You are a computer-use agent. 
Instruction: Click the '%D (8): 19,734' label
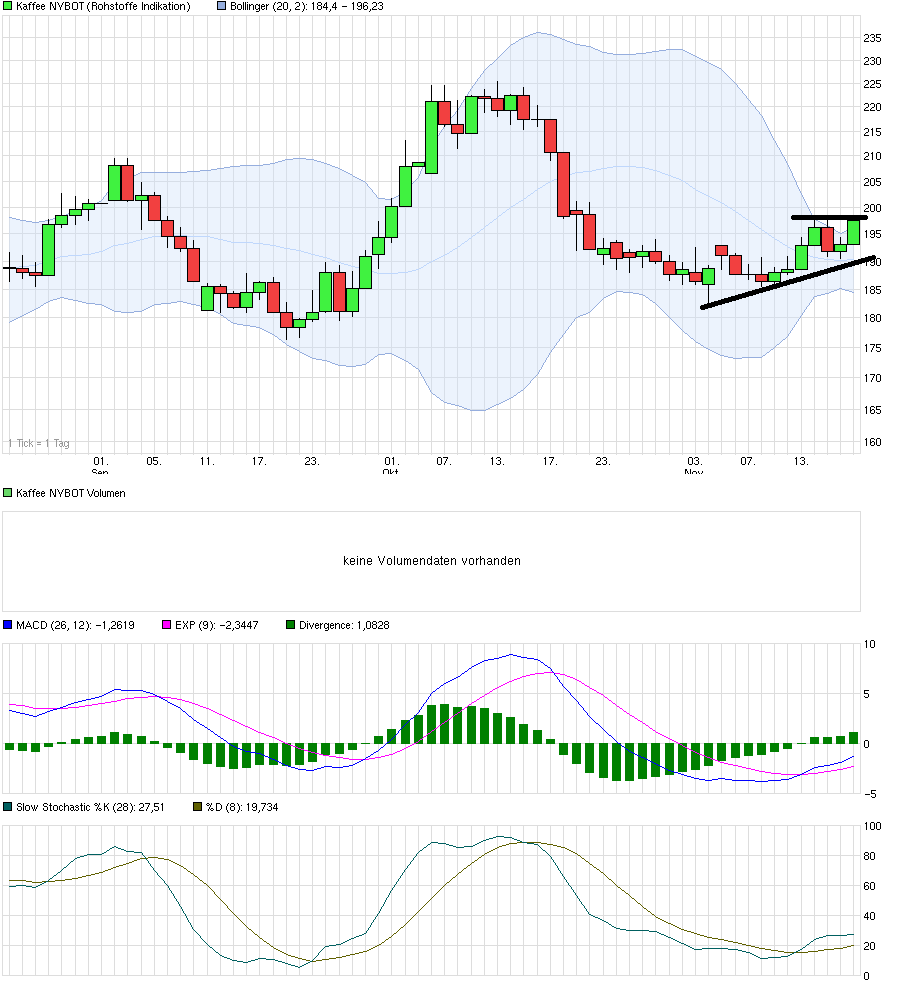[x=242, y=807]
